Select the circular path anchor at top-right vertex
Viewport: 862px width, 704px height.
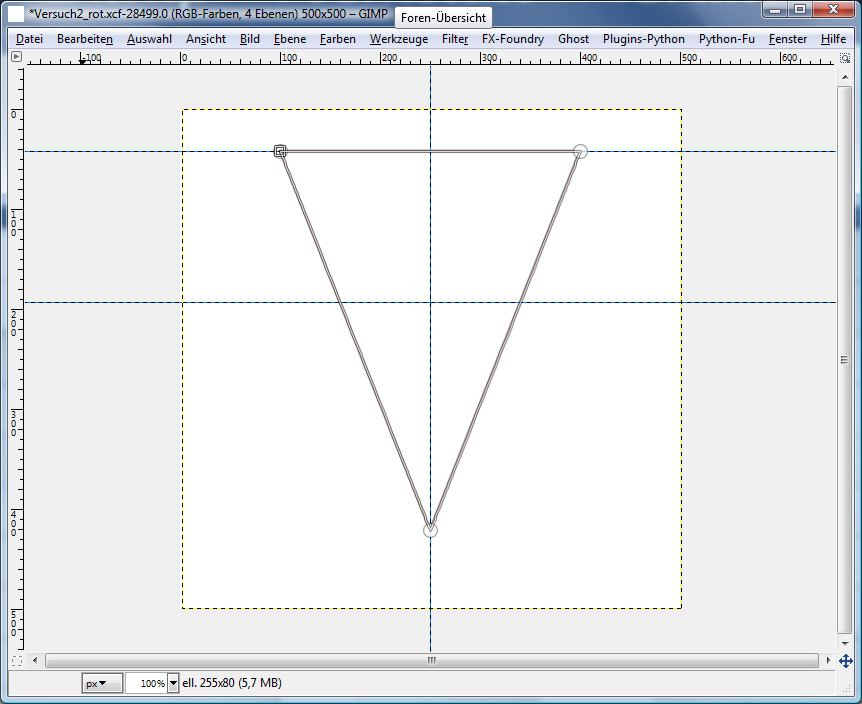tap(580, 151)
